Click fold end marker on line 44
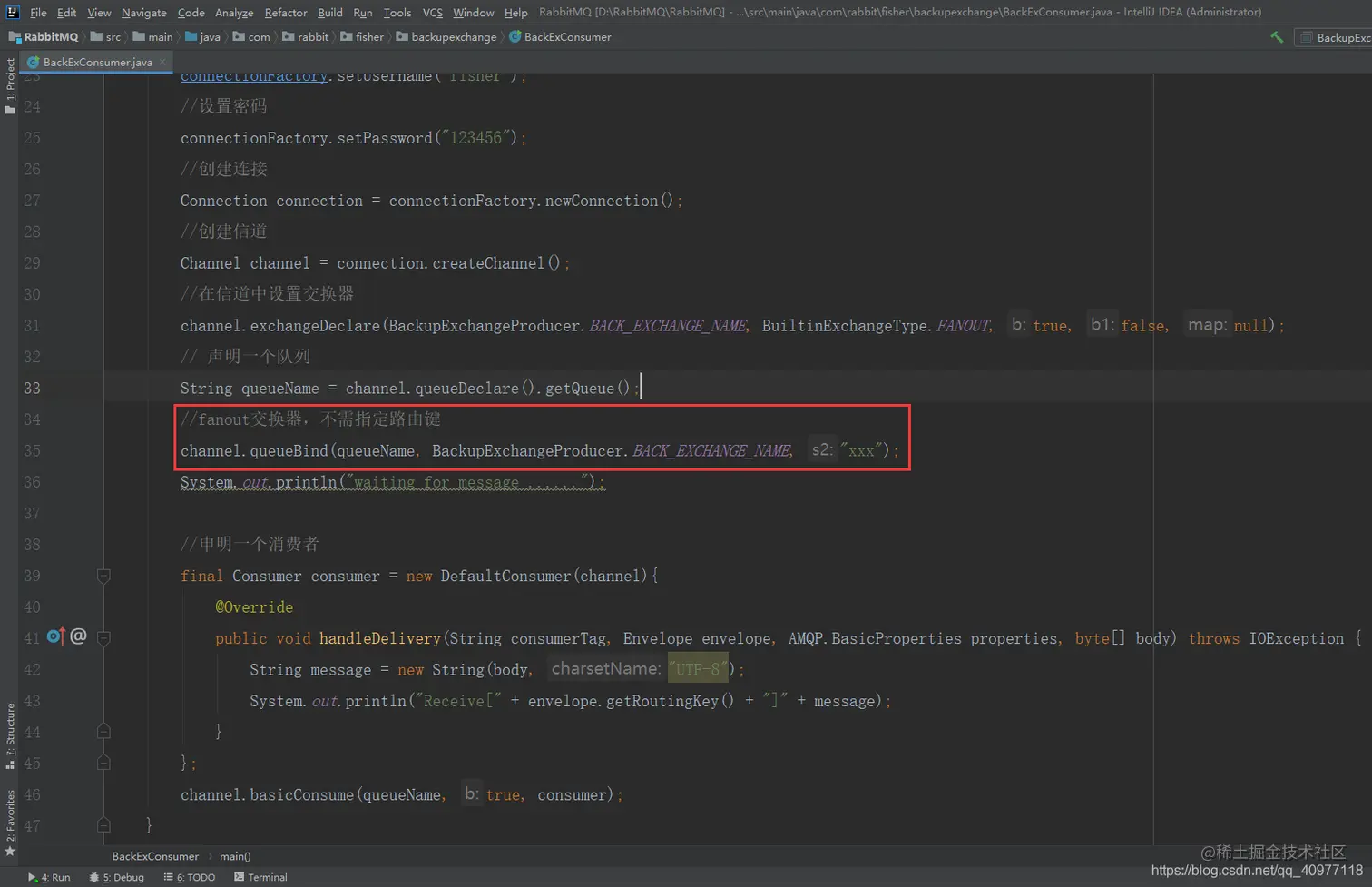Image resolution: width=1372 pixels, height=887 pixels. click(103, 731)
